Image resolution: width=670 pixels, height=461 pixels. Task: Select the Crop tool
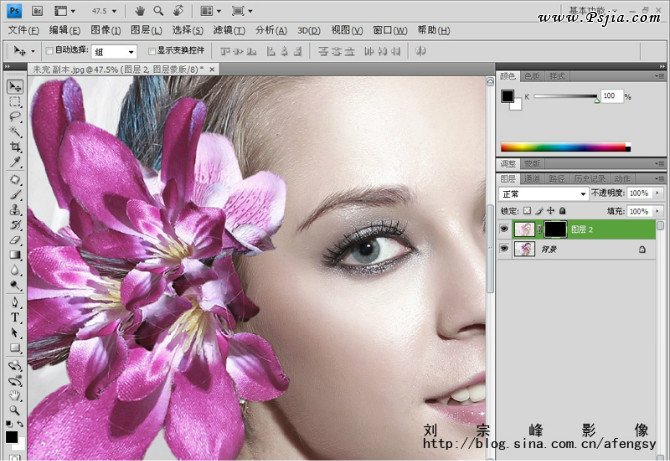point(15,146)
